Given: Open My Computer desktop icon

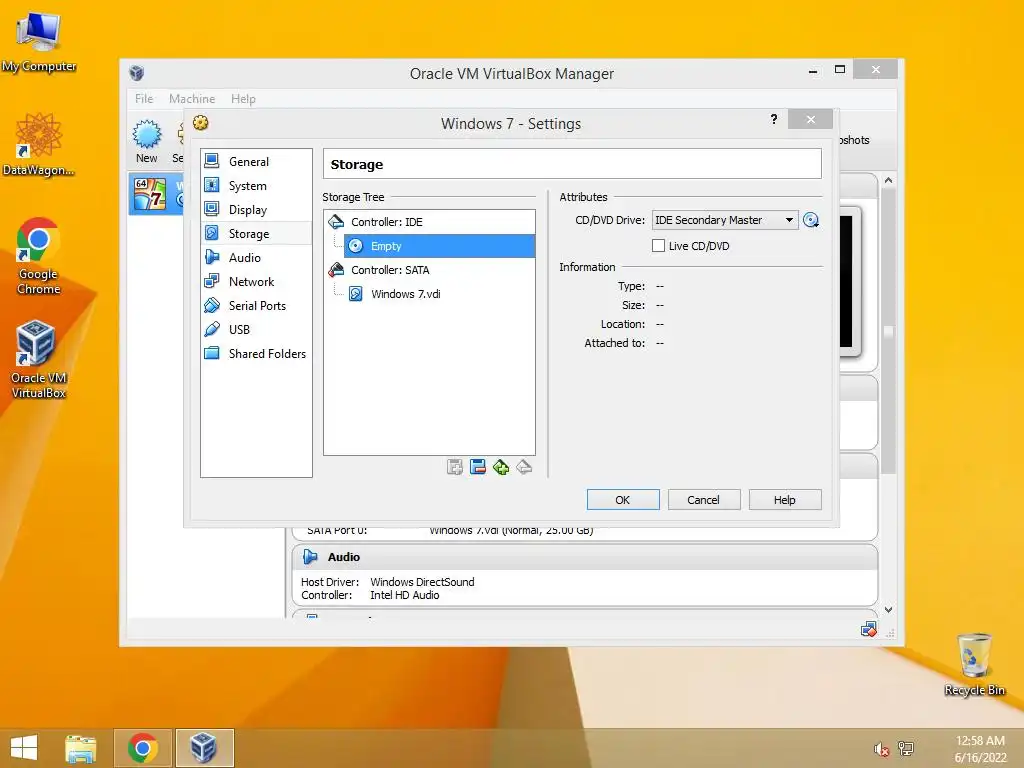Looking at the screenshot, I should [x=39, y=42].
